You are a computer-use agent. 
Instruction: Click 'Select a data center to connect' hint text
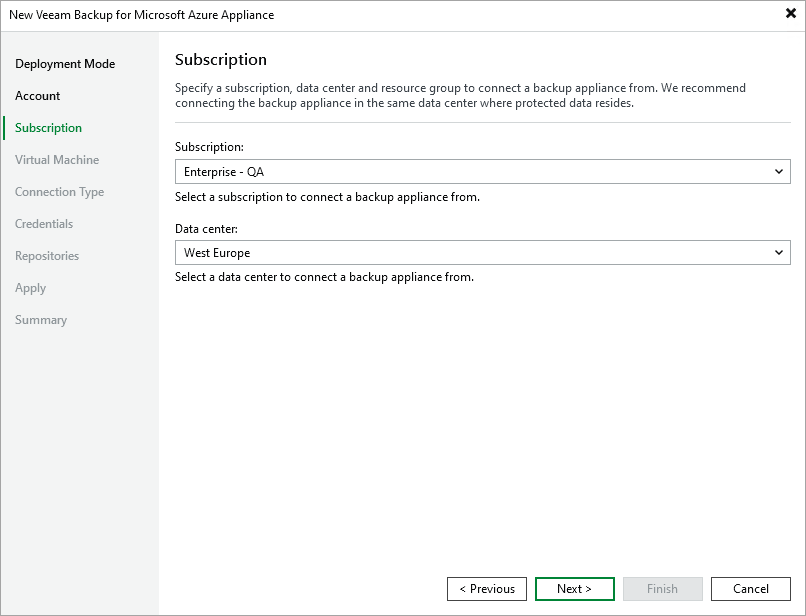click(324, 277)
